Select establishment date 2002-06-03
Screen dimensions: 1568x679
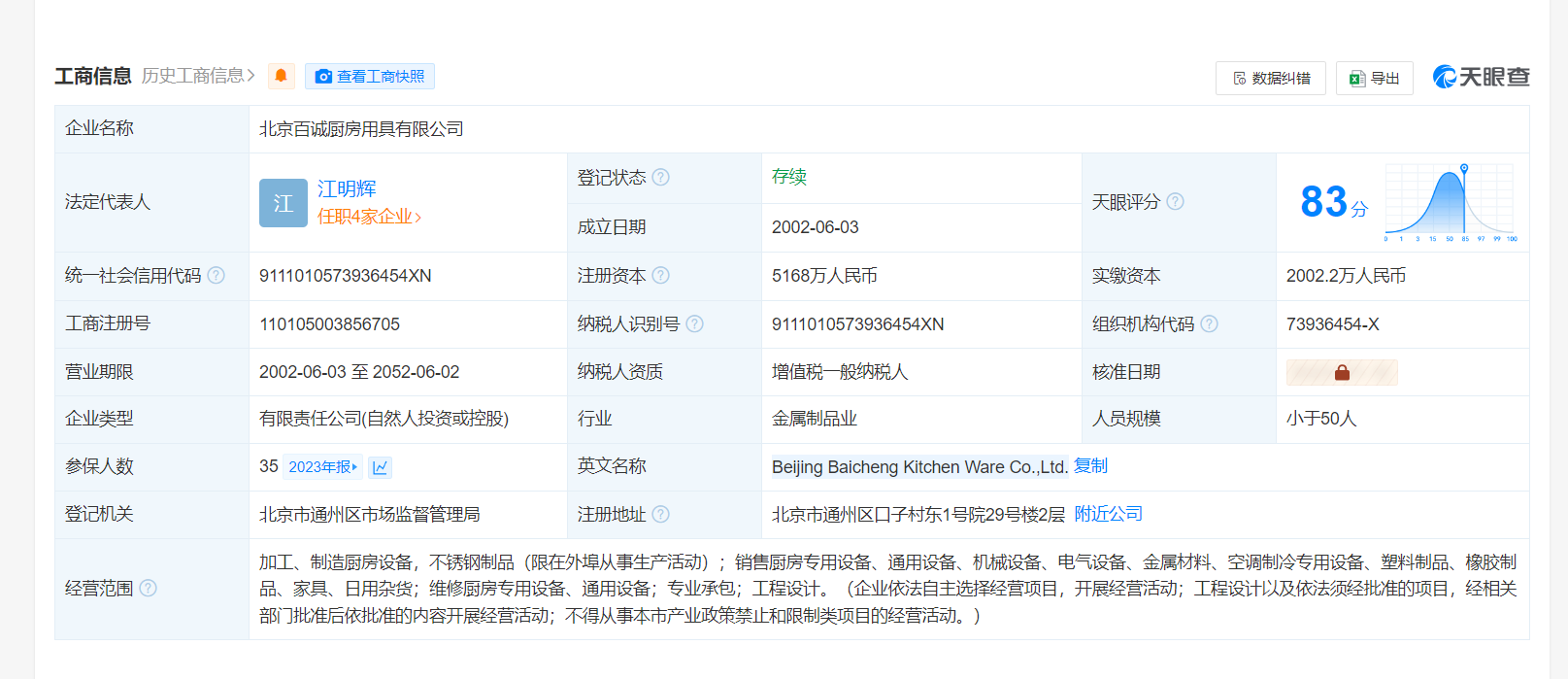click(x=816, y=227)
